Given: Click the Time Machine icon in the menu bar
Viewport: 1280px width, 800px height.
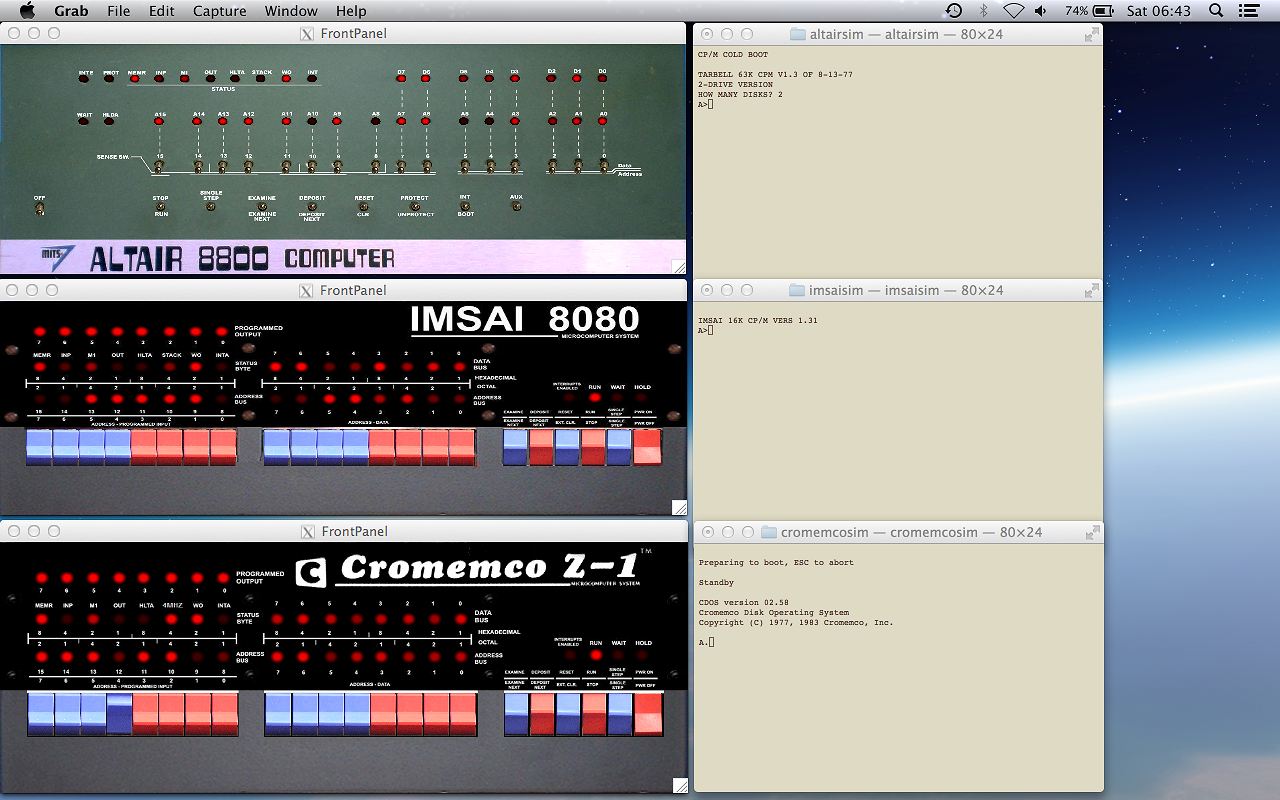Looking at the screenshot, I should 953,11.
